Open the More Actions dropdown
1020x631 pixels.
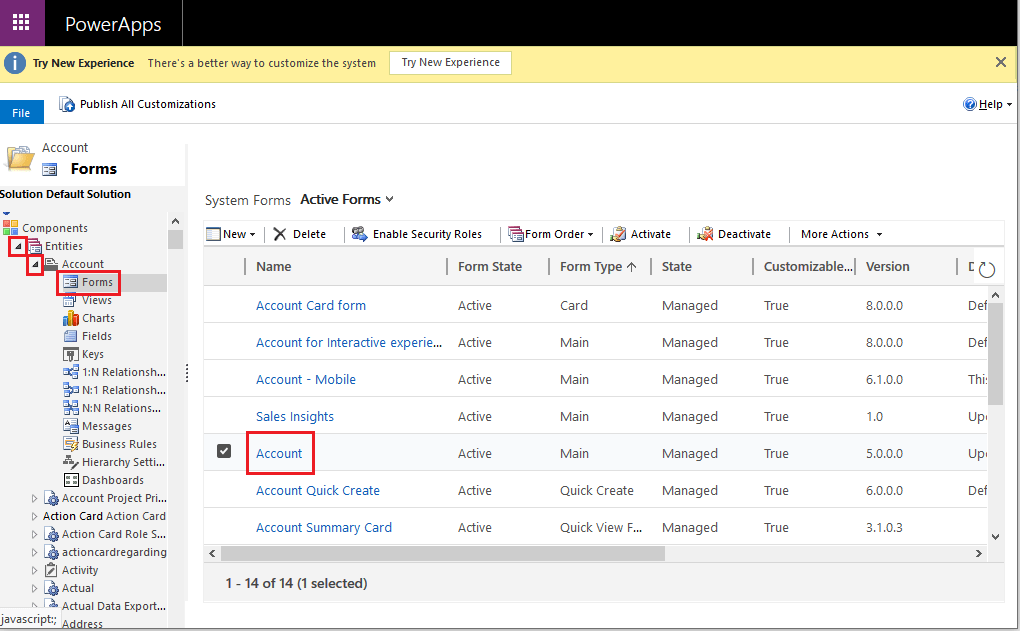coord(841,234)
